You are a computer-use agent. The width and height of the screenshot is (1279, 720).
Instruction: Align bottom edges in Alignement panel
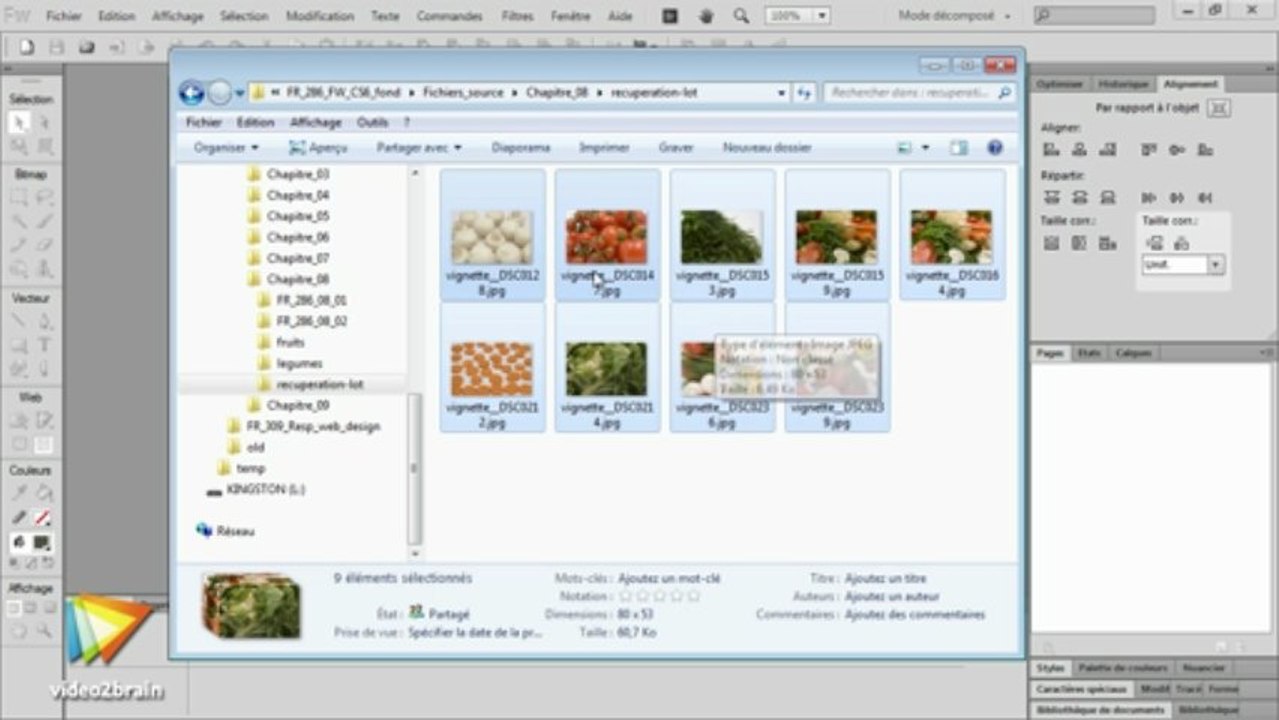point(1205,149)
